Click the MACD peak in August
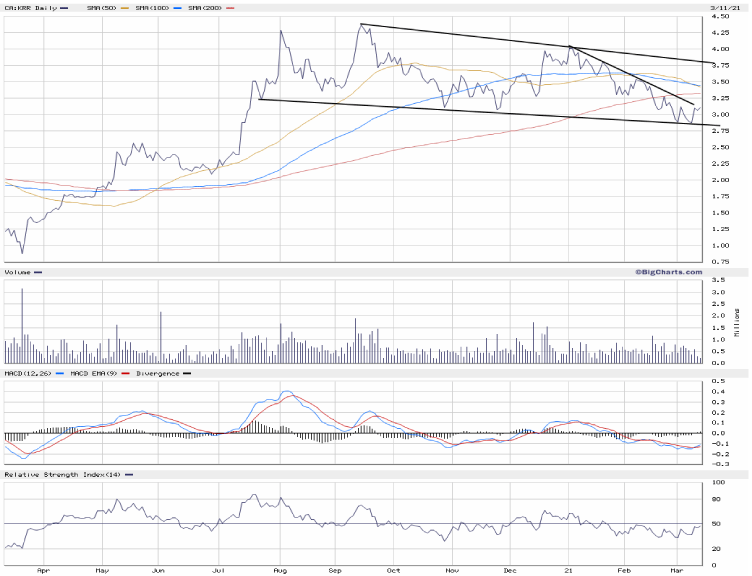 287,391
